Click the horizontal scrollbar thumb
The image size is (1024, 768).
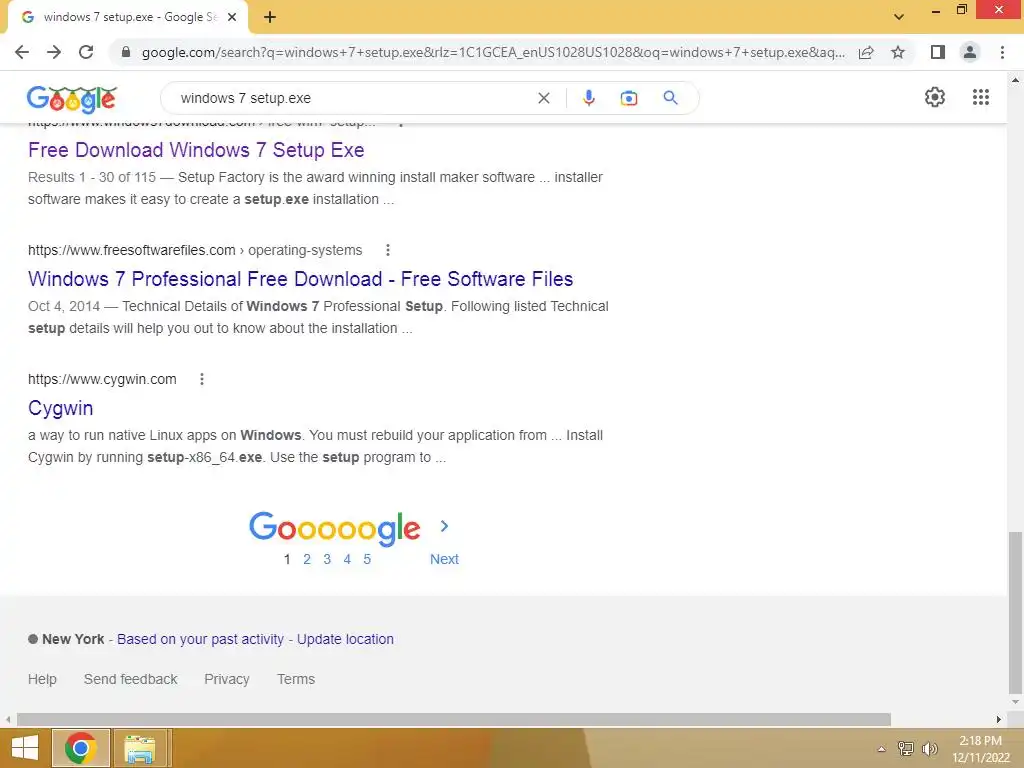454,720
